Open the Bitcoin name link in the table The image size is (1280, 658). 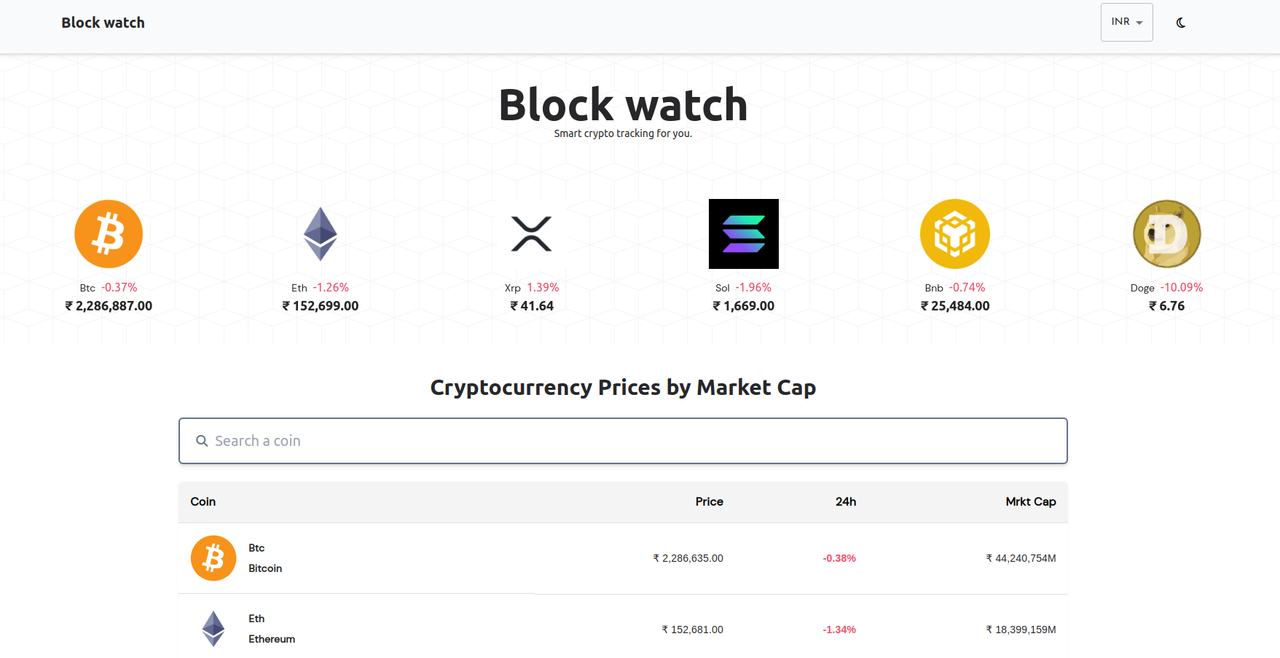(x=265, y=568)
